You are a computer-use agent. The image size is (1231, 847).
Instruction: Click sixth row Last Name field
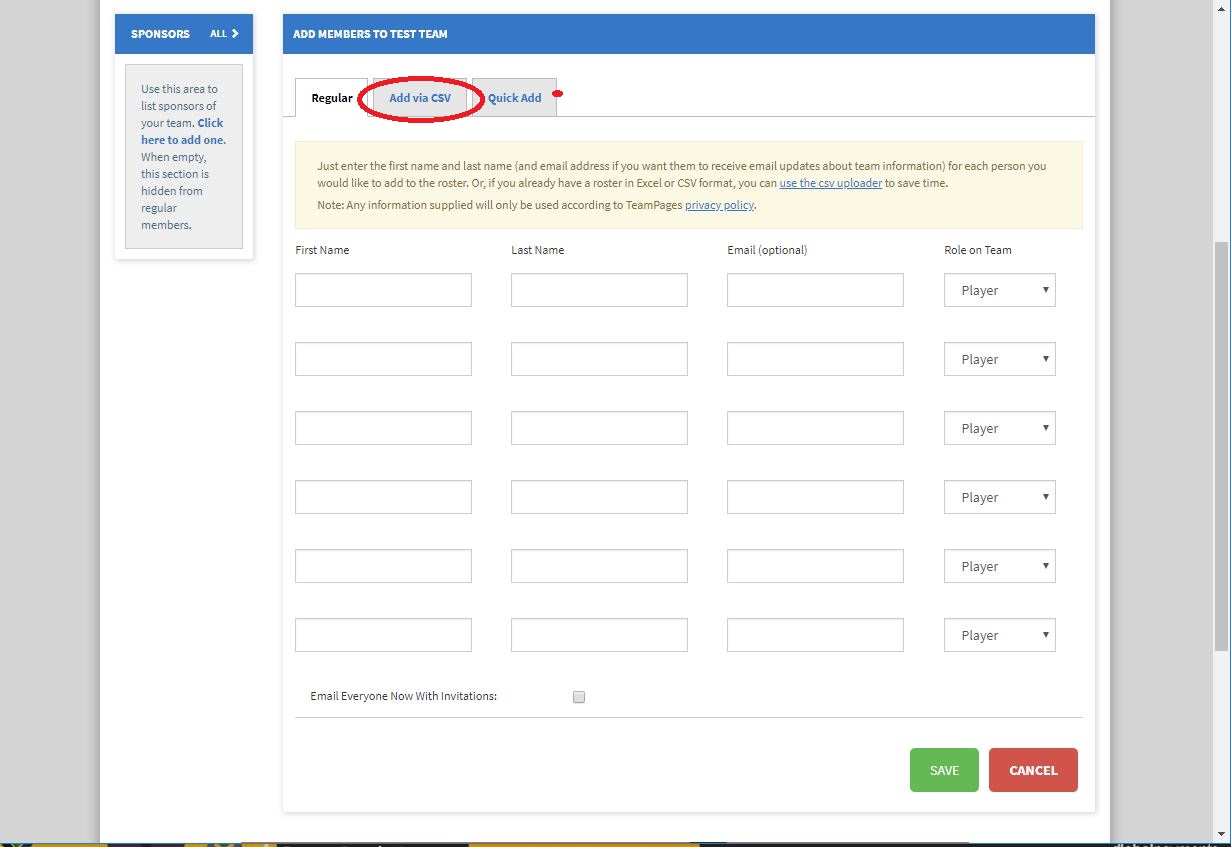599,635
